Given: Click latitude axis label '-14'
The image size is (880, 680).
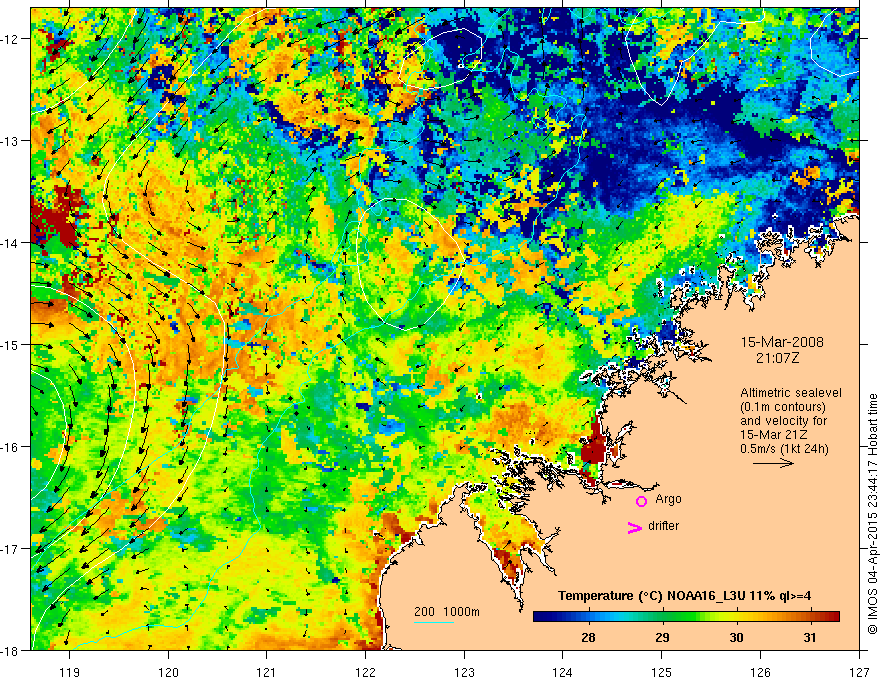Looking at the screenshot, I should point(10,243).
